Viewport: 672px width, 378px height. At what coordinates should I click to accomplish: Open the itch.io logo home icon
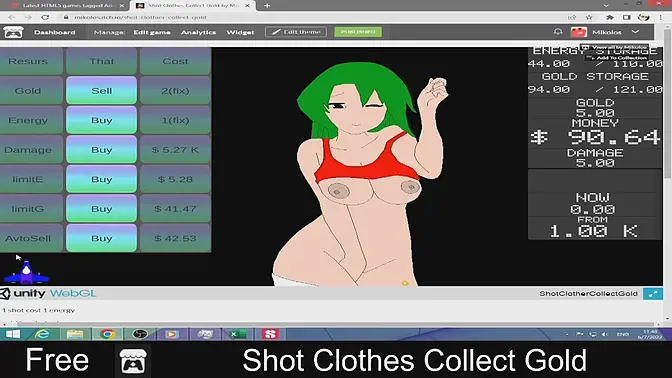[x=13, y=32]
